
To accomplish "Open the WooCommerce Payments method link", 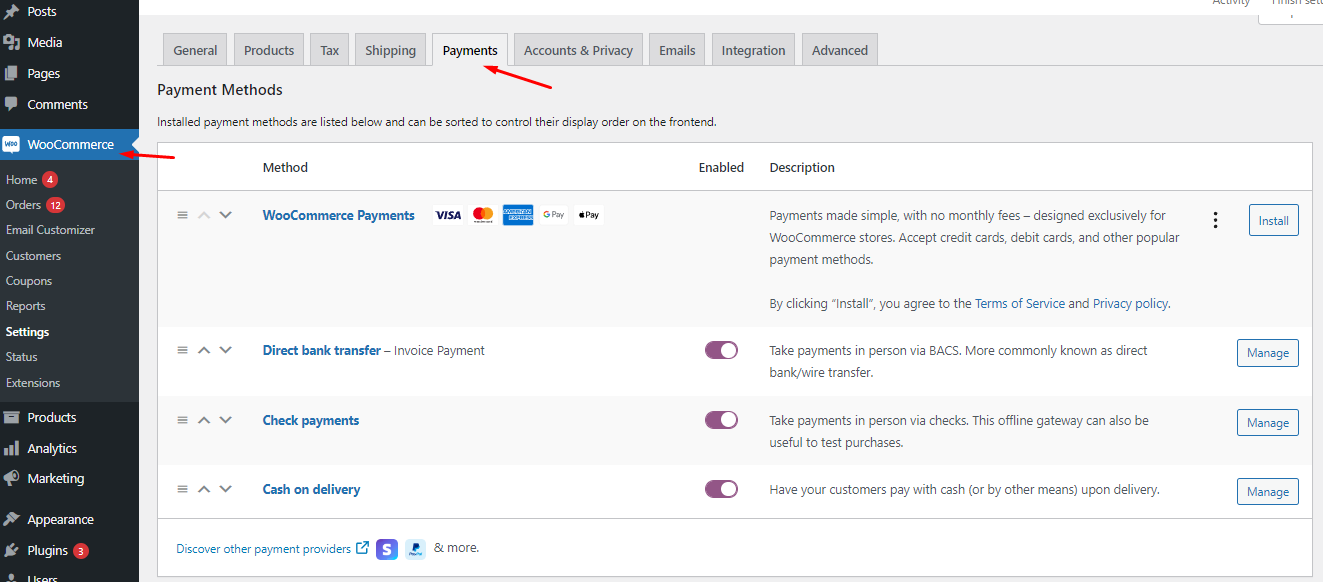I will [339, 215].
